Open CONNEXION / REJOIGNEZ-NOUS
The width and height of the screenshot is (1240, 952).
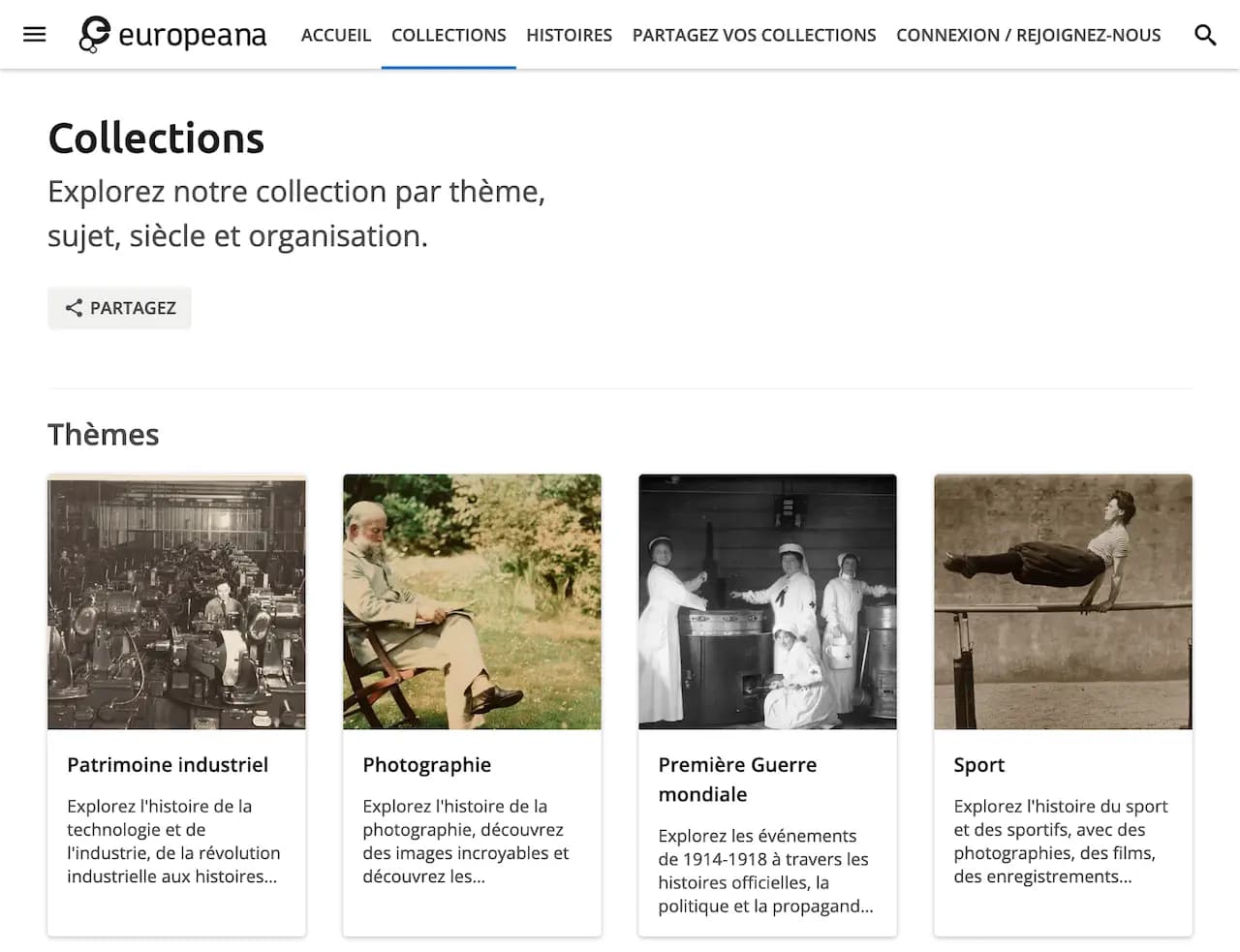click(x=1028, y=35)
